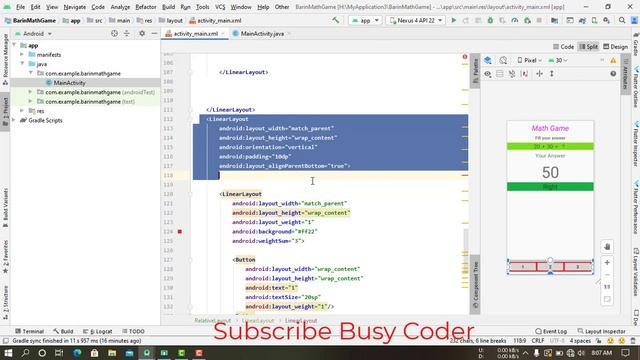
Task: Click the 4 spaces indent status entry
Action: 580,340
